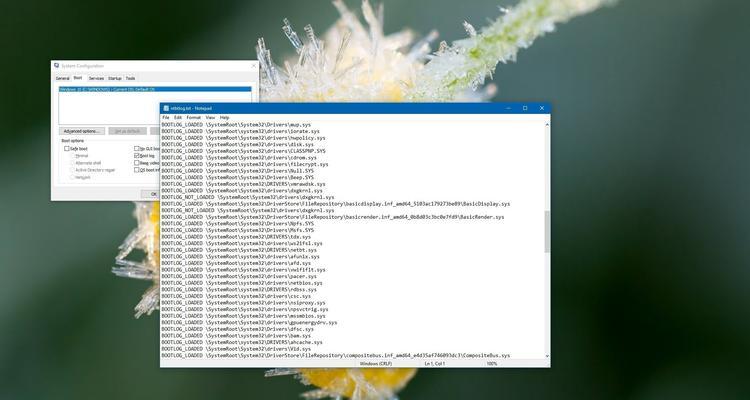Click the System Configuration title bar icon
The image size is (750, 400).
click(x=57, y=68)
